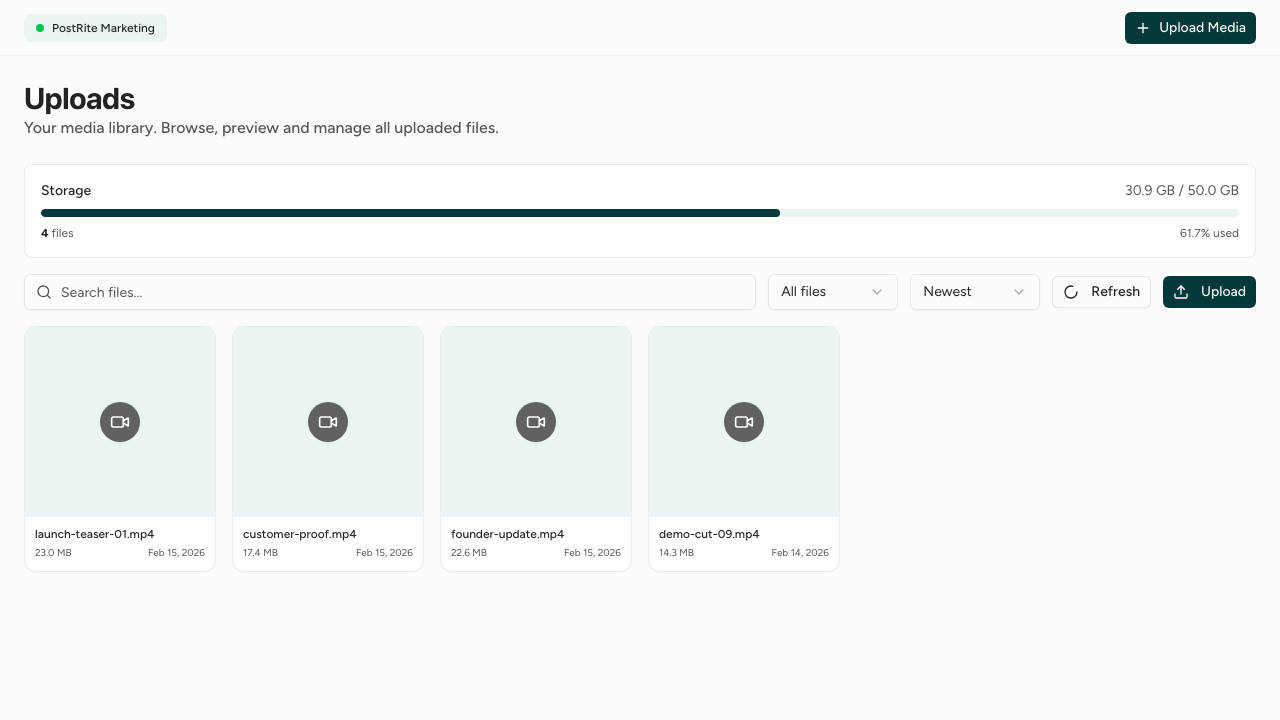
Task: Select the PostRite Marketing workspace badge
Action: (x=95, y=28)
